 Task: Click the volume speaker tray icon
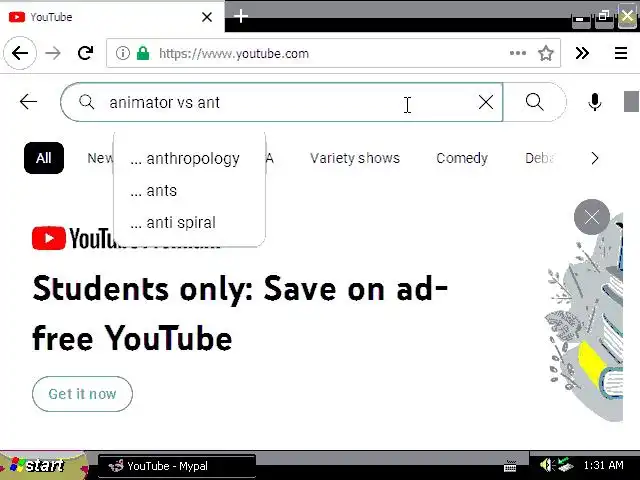point(546,465)
